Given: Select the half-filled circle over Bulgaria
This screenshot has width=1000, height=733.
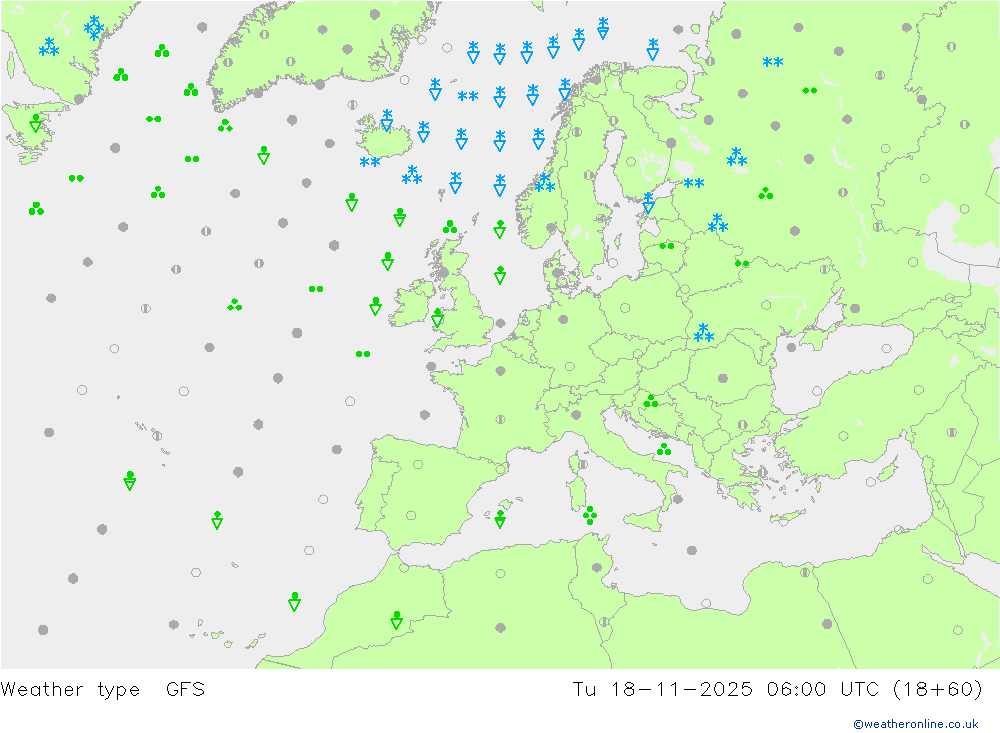Looking at the screenshot, I should point(742,425).
